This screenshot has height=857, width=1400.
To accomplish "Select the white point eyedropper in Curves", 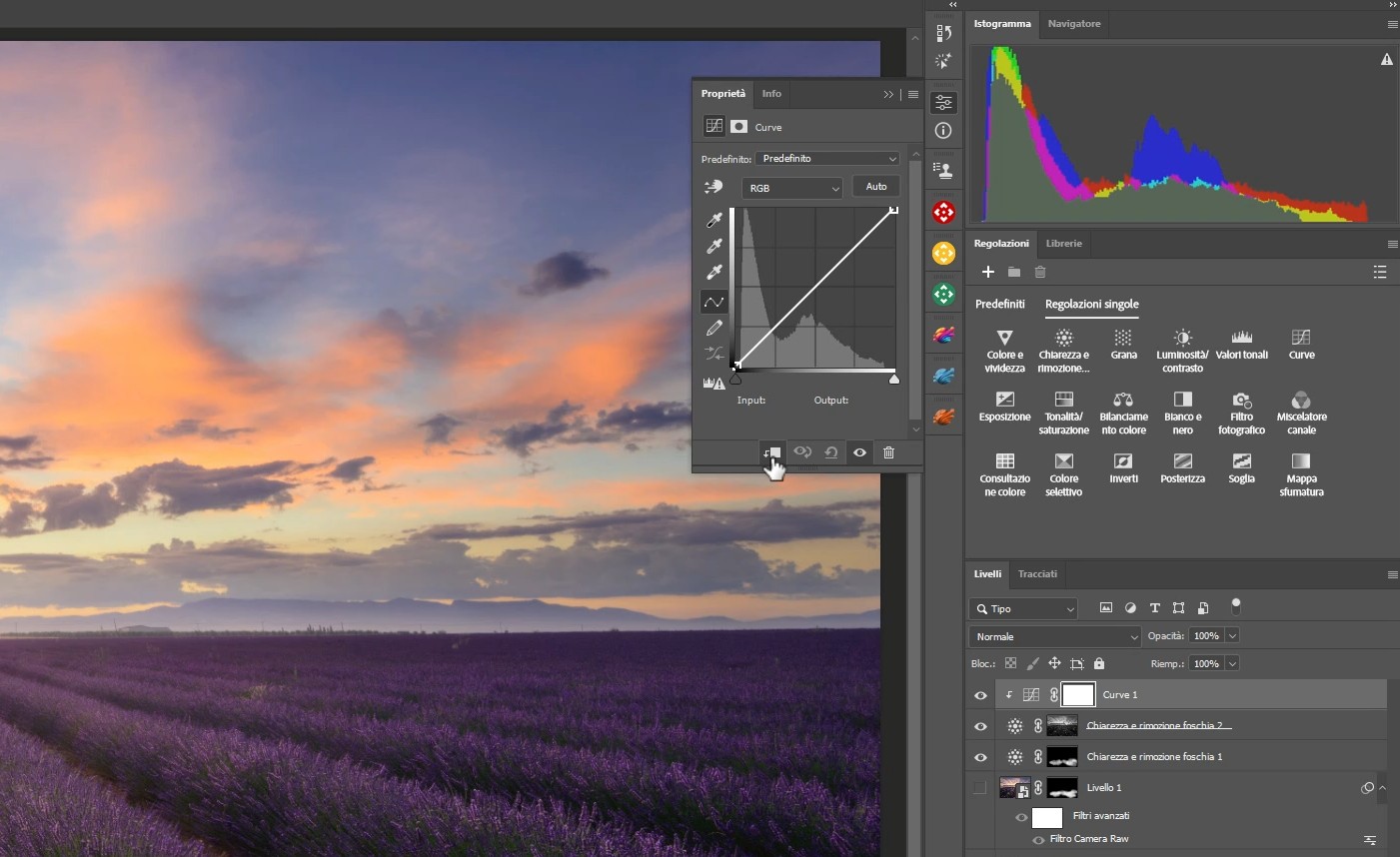I will coord(713,273).
